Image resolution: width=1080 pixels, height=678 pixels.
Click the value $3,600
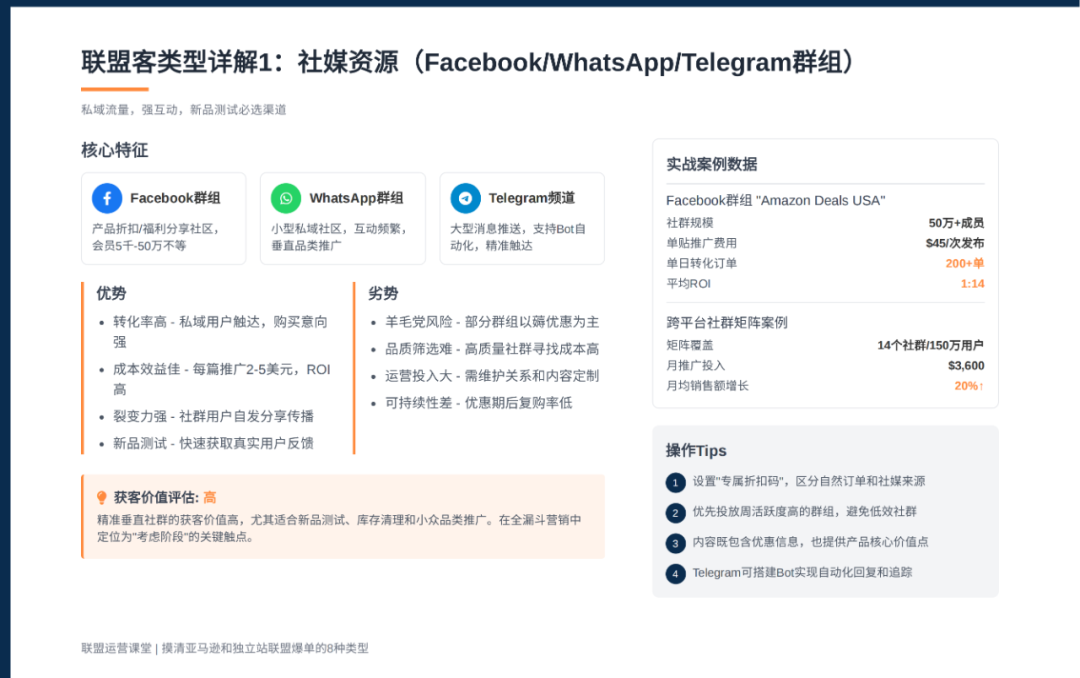click(966, 366)
